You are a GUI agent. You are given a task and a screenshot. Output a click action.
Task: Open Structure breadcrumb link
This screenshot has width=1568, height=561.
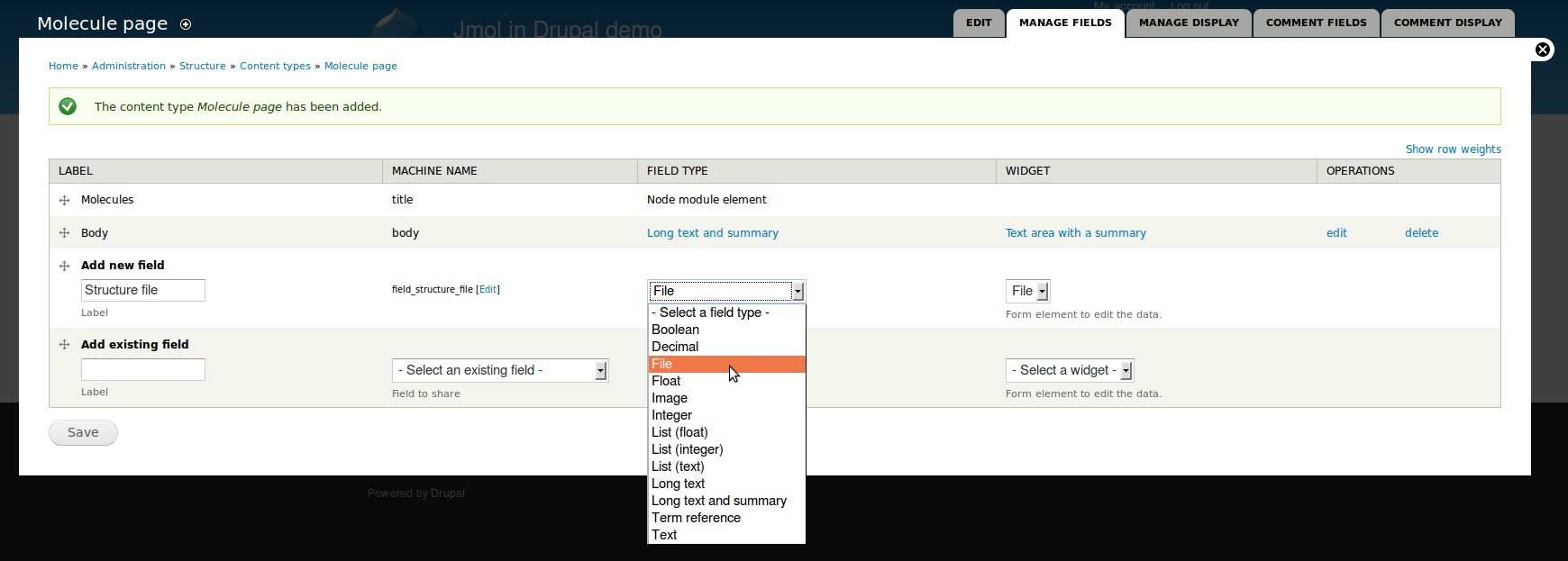(x=203, y=66)
